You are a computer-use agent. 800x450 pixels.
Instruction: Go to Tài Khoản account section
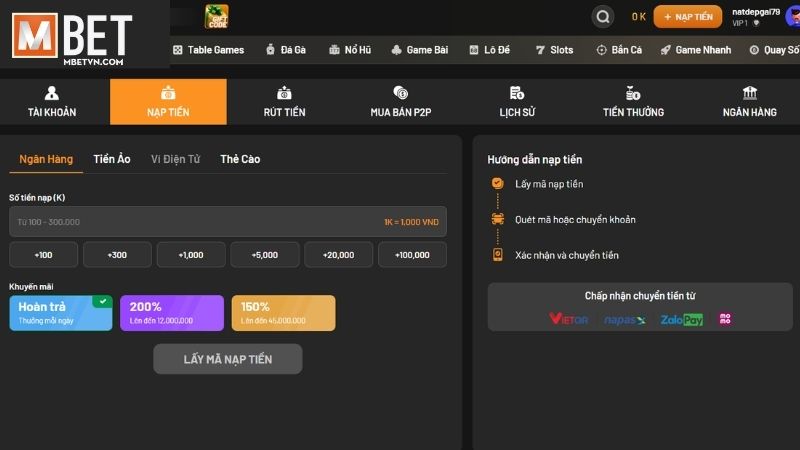52,102
